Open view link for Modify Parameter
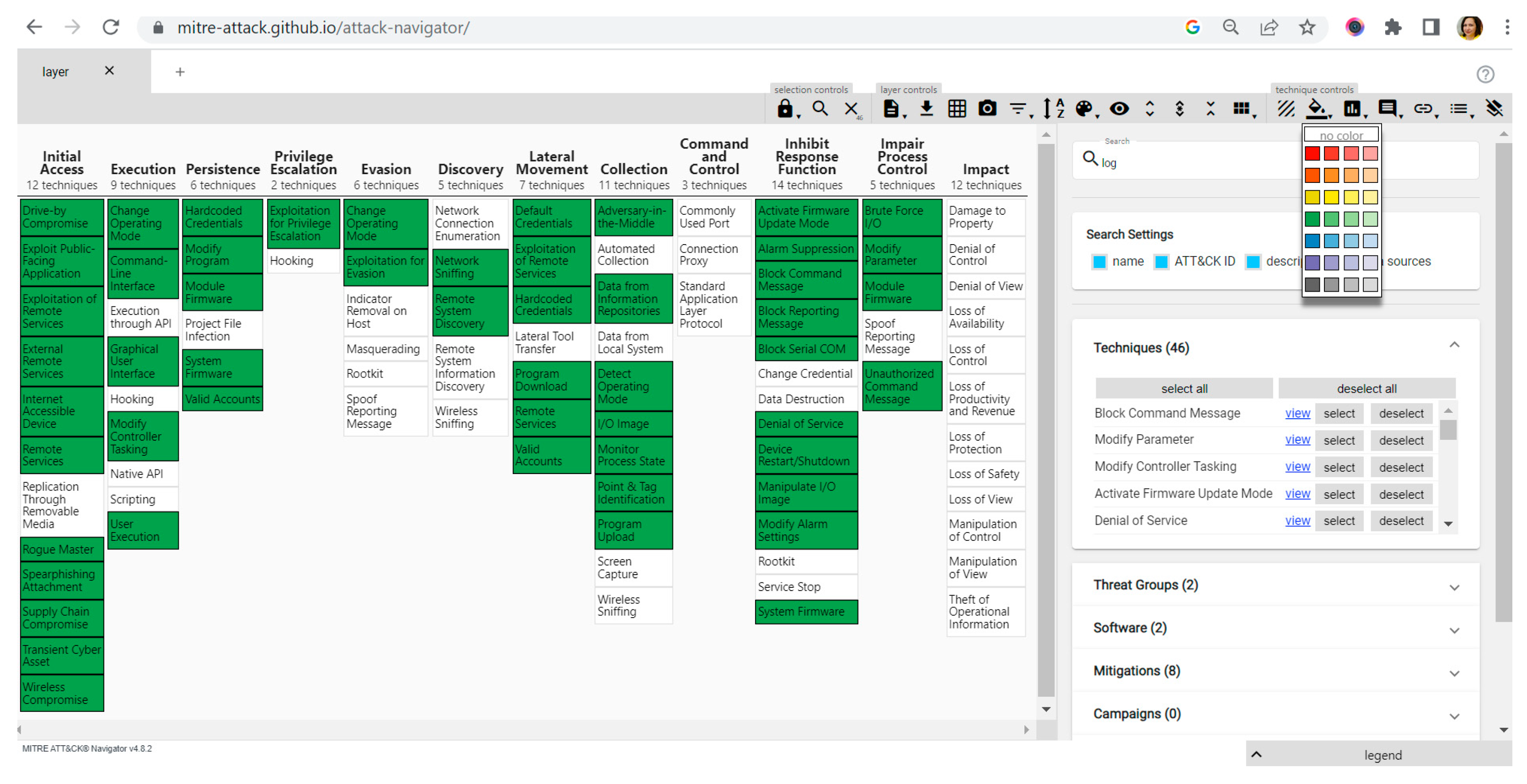The height and width of the screenshot is (784, 1527). point(1297,440)
